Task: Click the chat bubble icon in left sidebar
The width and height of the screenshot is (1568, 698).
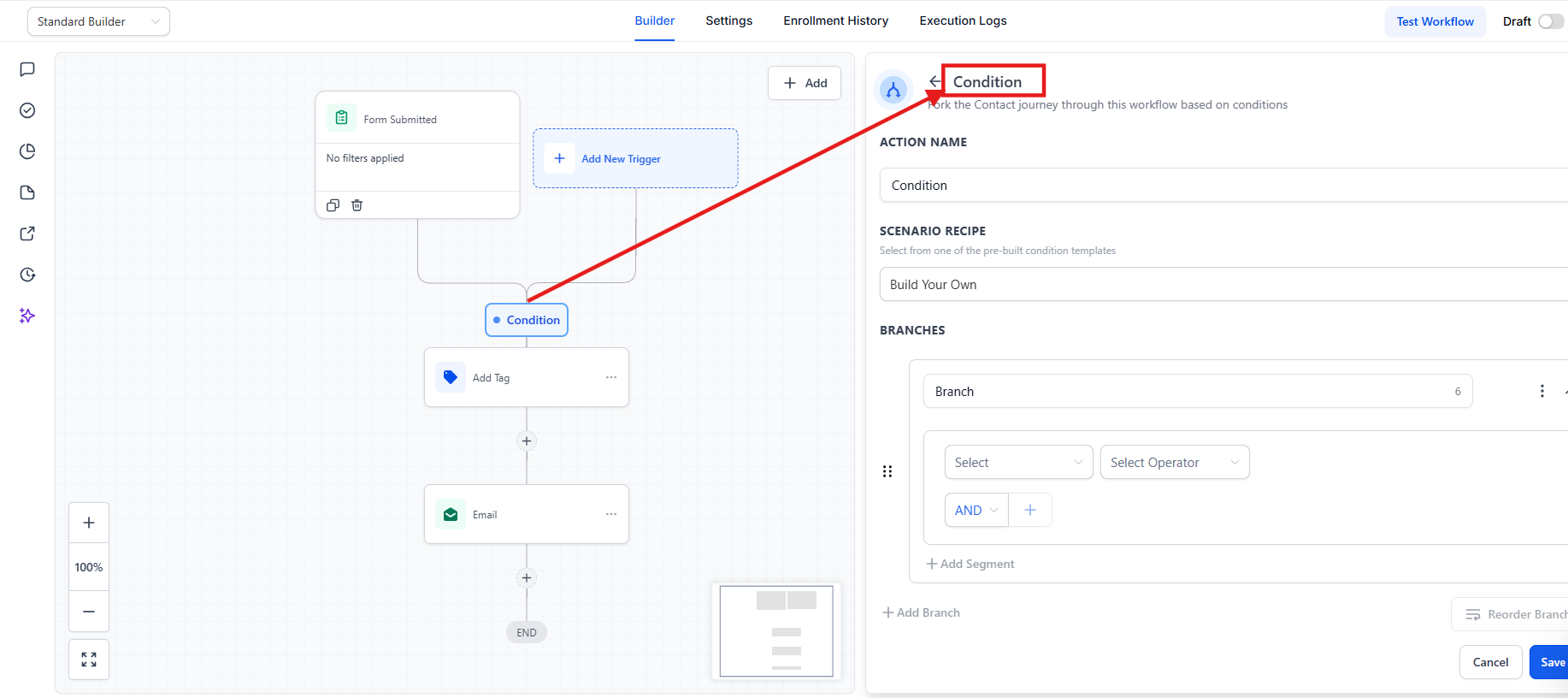Action: [27, 69]
